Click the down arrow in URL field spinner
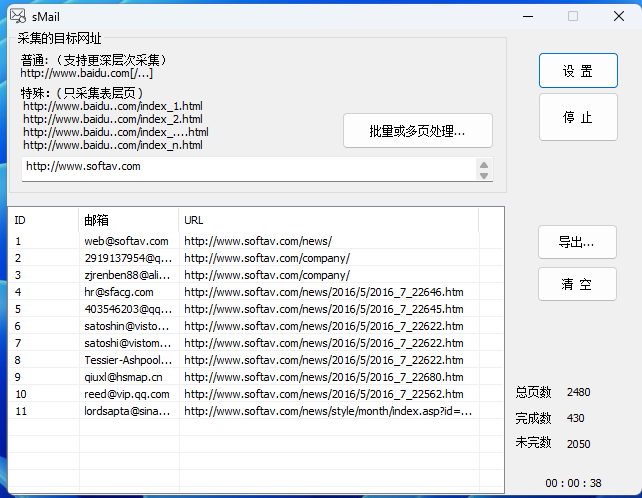This screenshot has height=498, width=642. [484, 176]
